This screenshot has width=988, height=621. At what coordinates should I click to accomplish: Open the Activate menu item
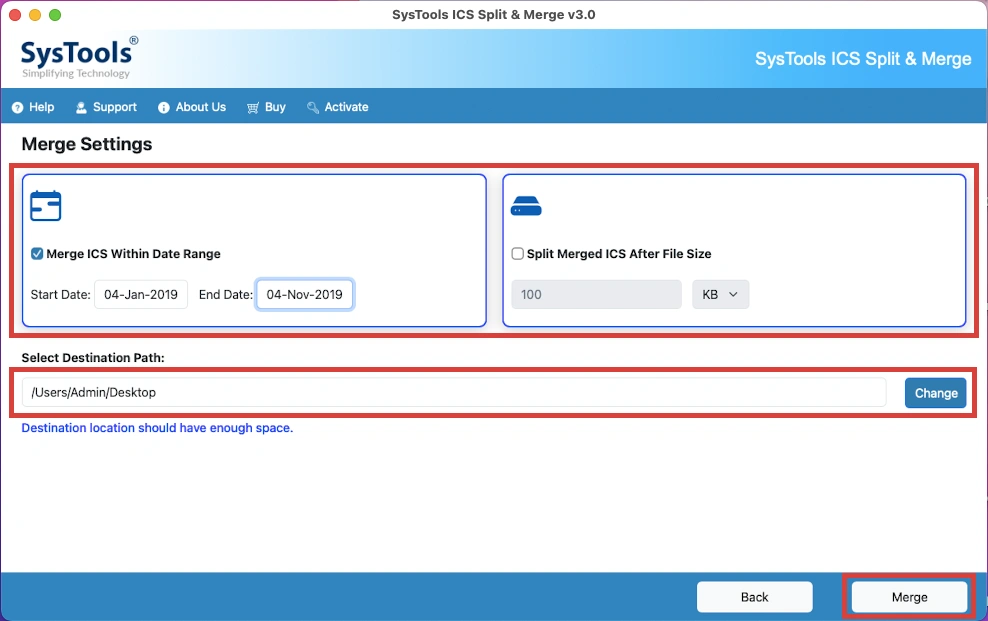pos(338,108)
